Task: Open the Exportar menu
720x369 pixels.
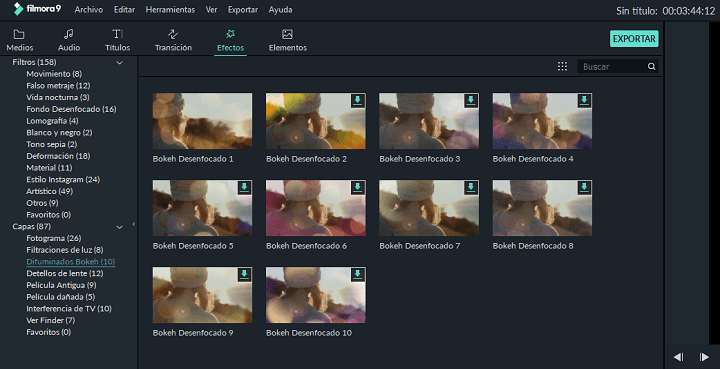Action: (243, 10)
